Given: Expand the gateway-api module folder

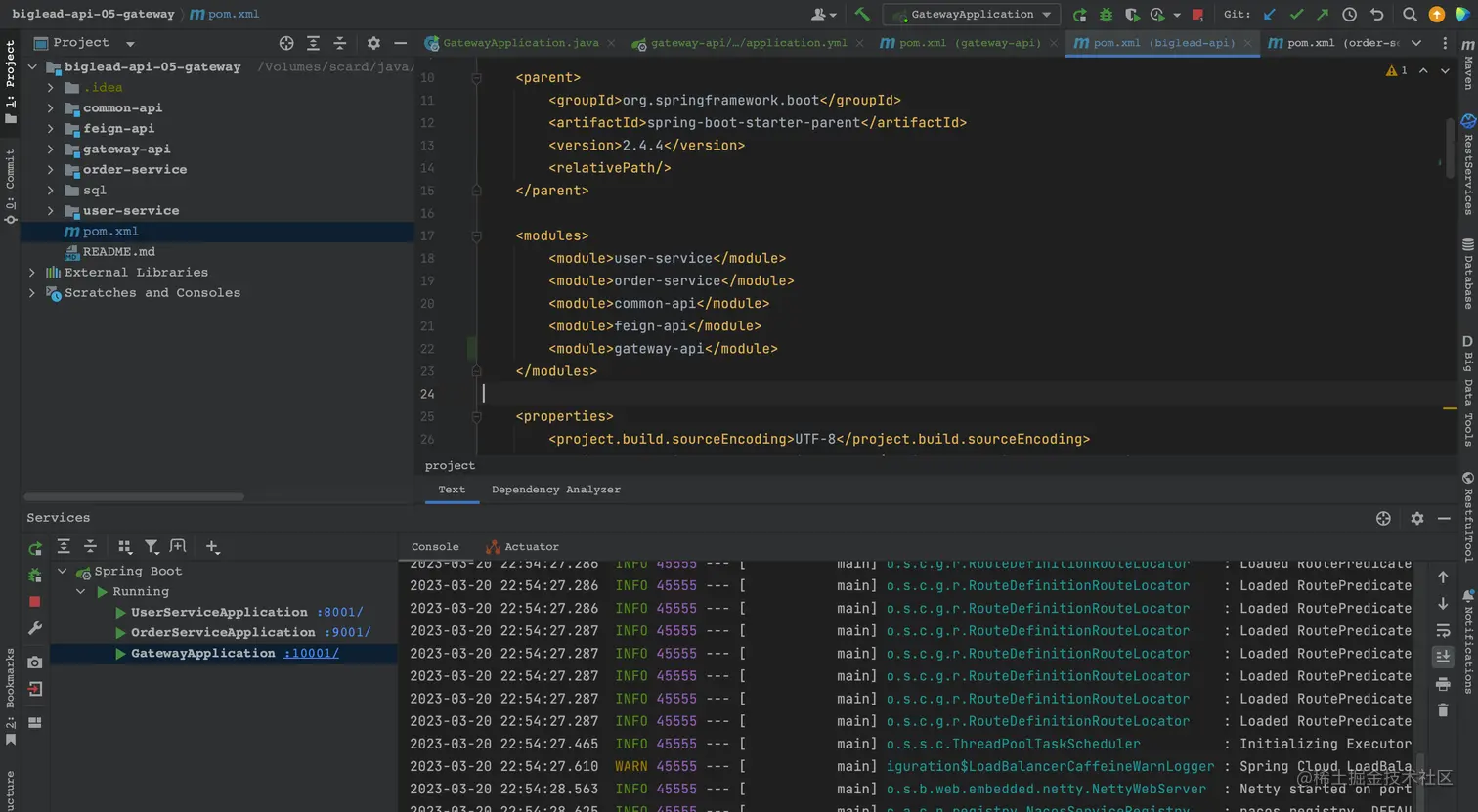Looking at the screenshot, I should (51, 150).
